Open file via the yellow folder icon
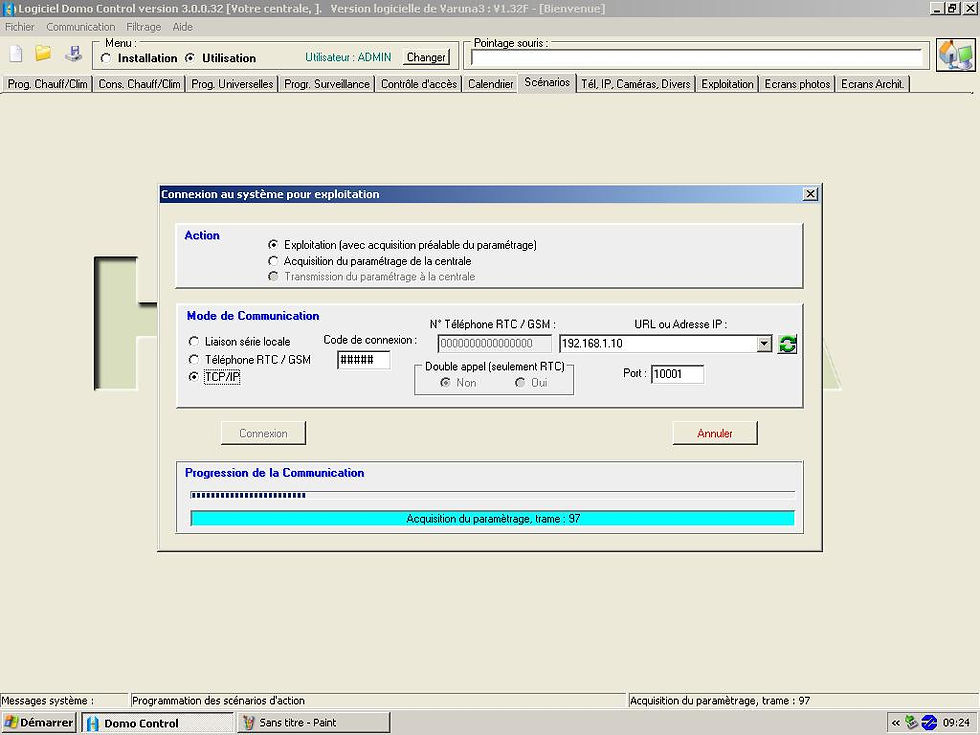Viewport: 980px width, 735px height. 43,53
